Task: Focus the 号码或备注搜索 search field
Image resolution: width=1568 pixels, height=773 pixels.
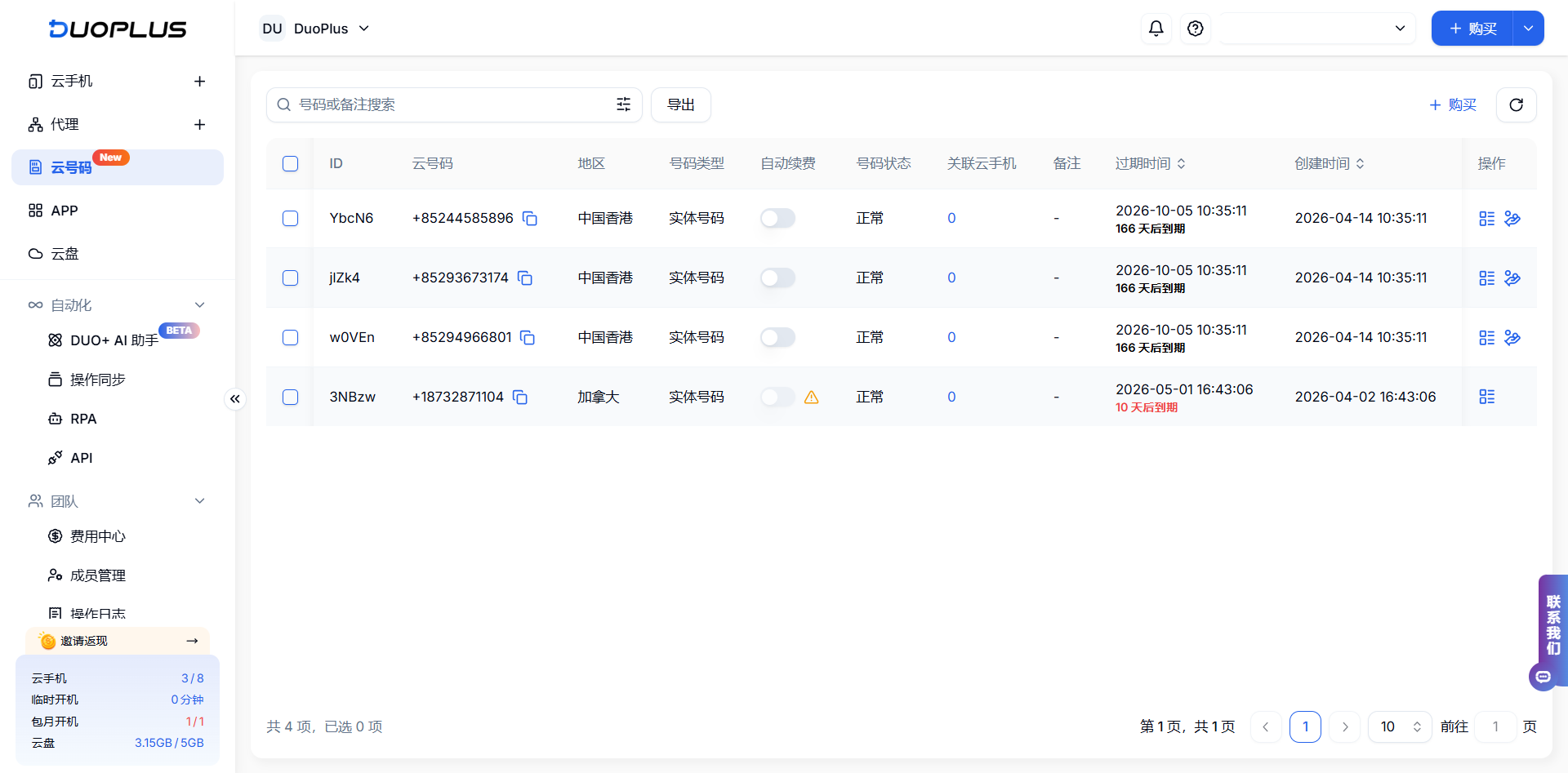Action: (x=453, y=104)
